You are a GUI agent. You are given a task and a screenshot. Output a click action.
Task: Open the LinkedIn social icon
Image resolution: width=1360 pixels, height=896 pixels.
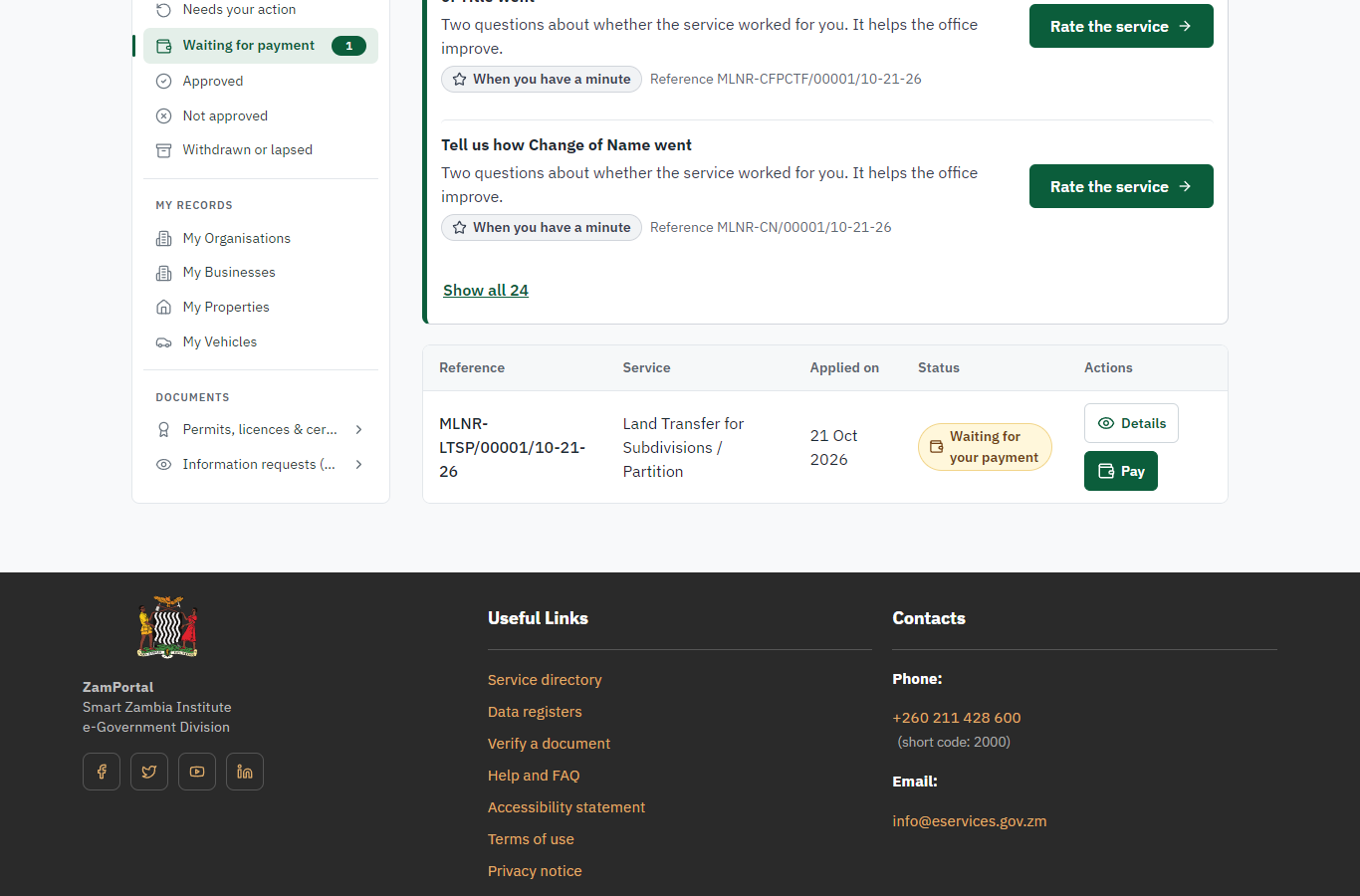(245, 772)
